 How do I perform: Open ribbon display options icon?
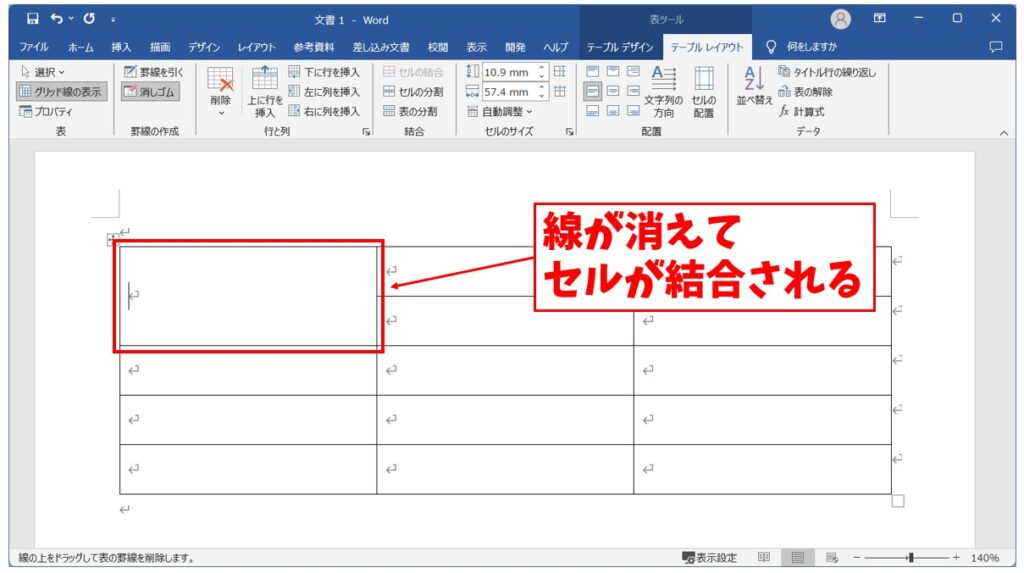[x=880, y=18]
